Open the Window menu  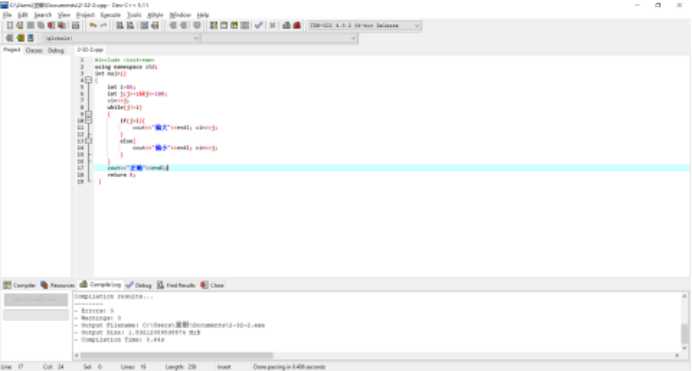(180, 15)
